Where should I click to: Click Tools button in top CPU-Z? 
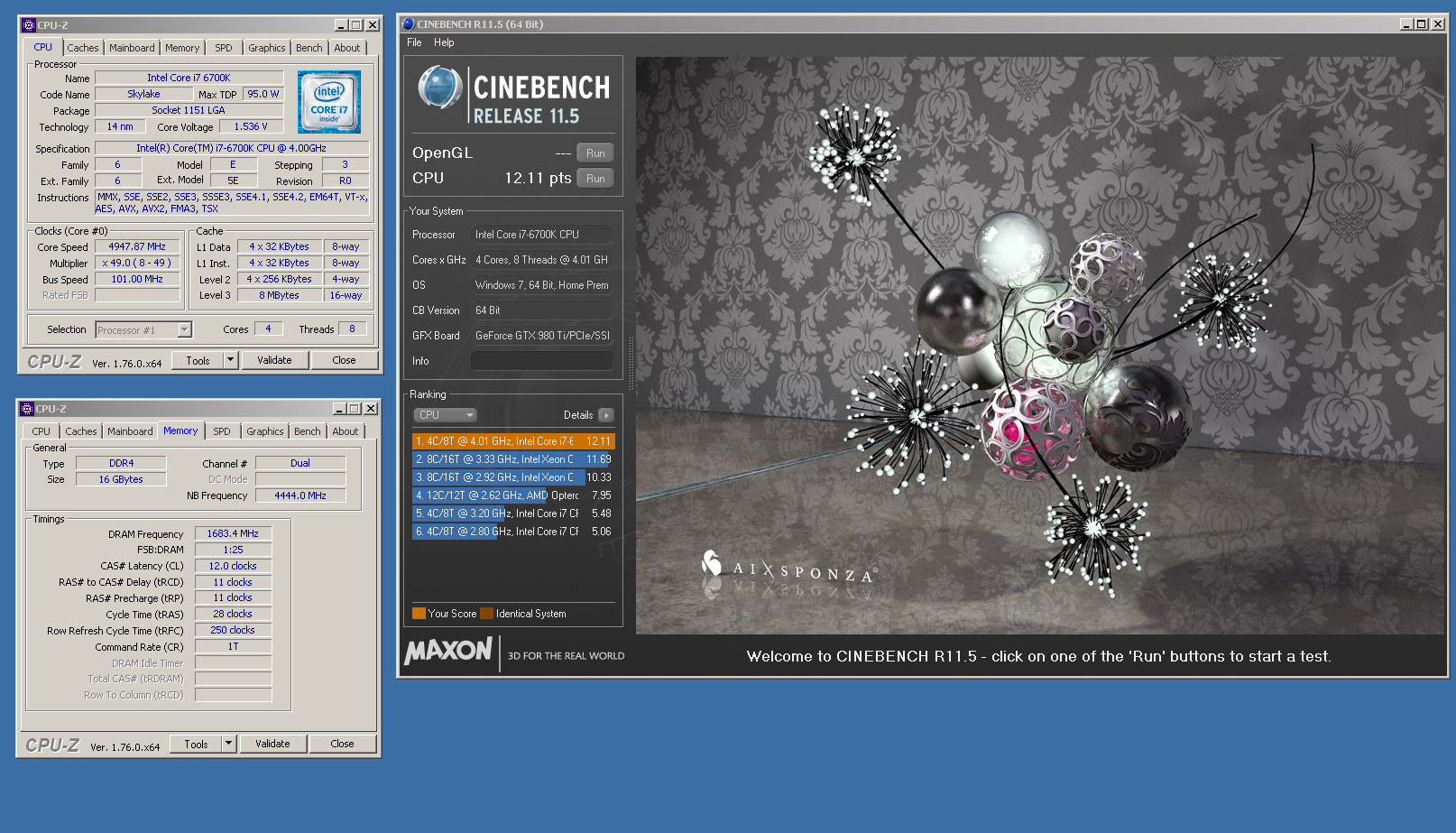pyautogui.click(x=198, y=360)
